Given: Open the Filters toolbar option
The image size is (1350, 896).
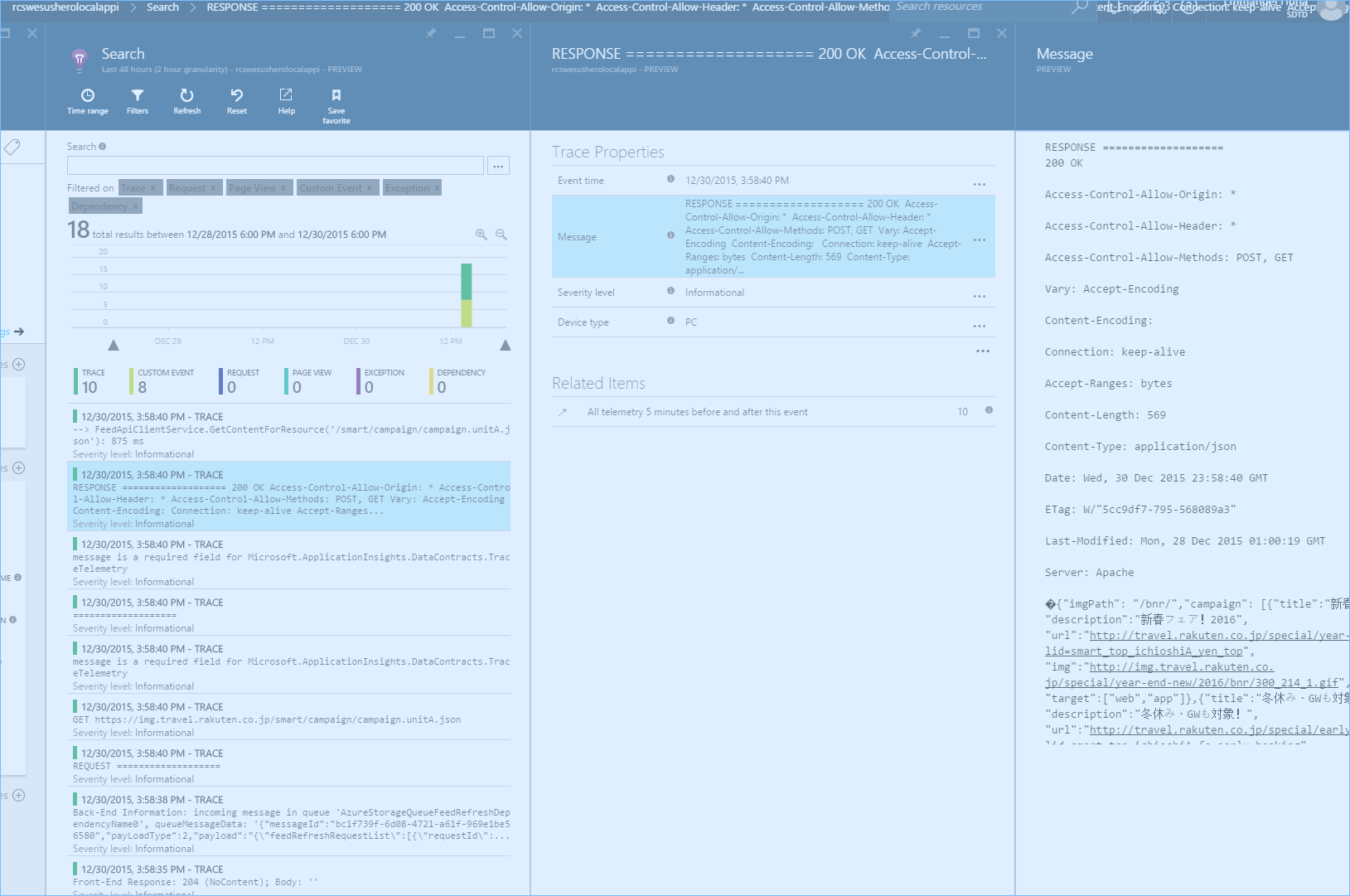Looking at the screenshot, I should [138, 101].
